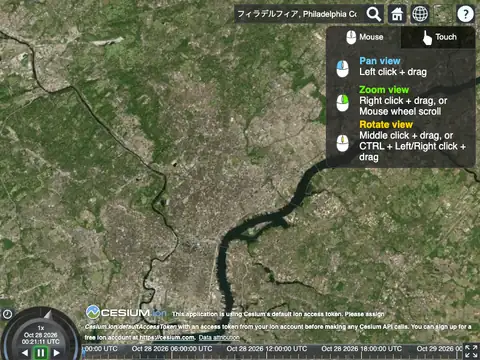Click the Zoom view mouse icon
This screenshot has height=360, width=480.
(342, 103)
